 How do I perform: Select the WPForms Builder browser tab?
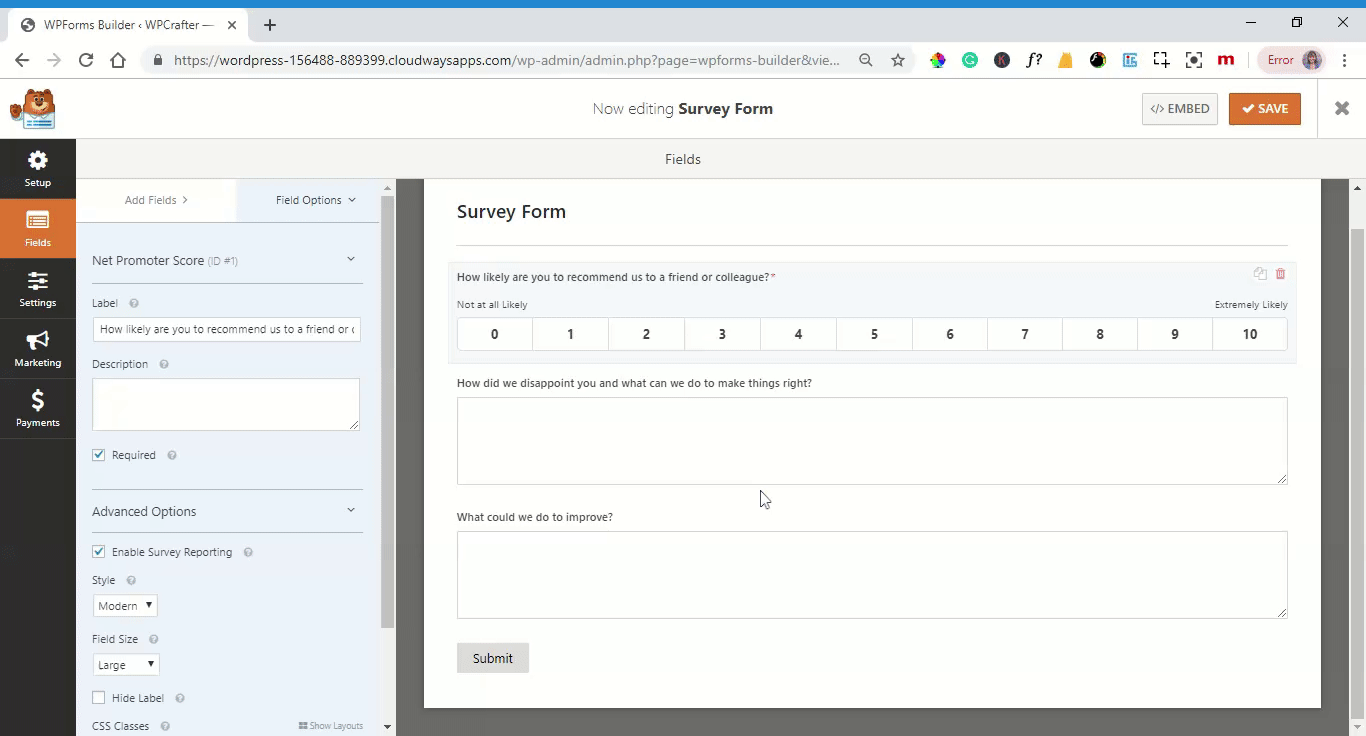(x=129, y=25)
